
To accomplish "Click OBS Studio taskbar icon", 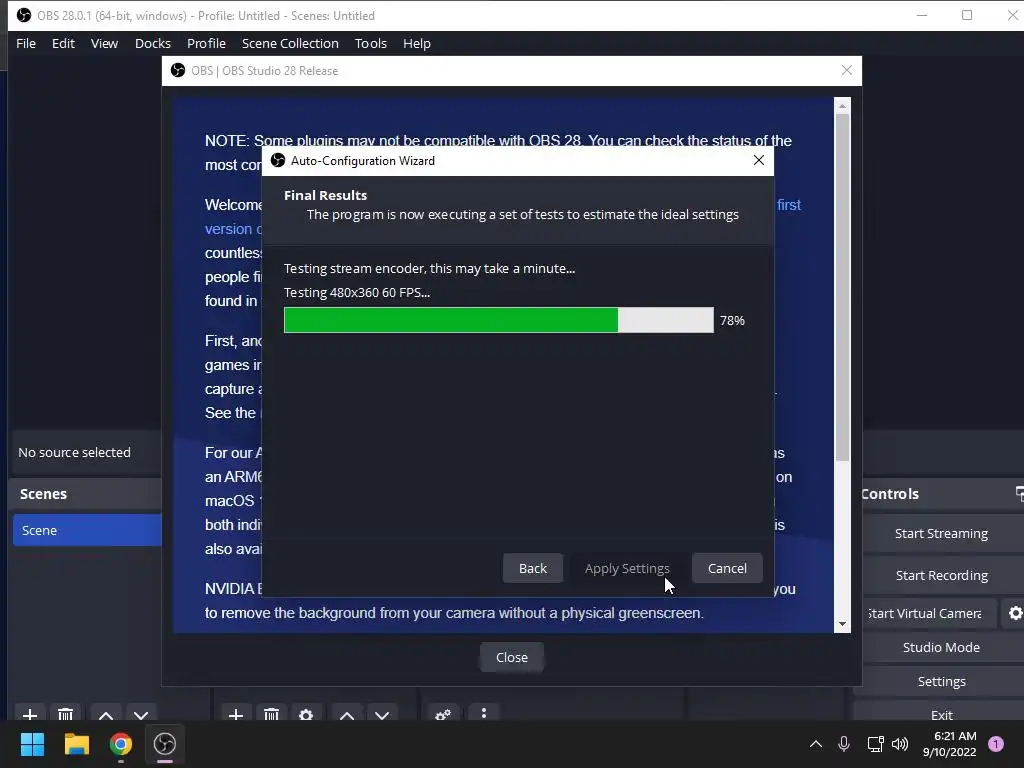I will tap(165, 744).
